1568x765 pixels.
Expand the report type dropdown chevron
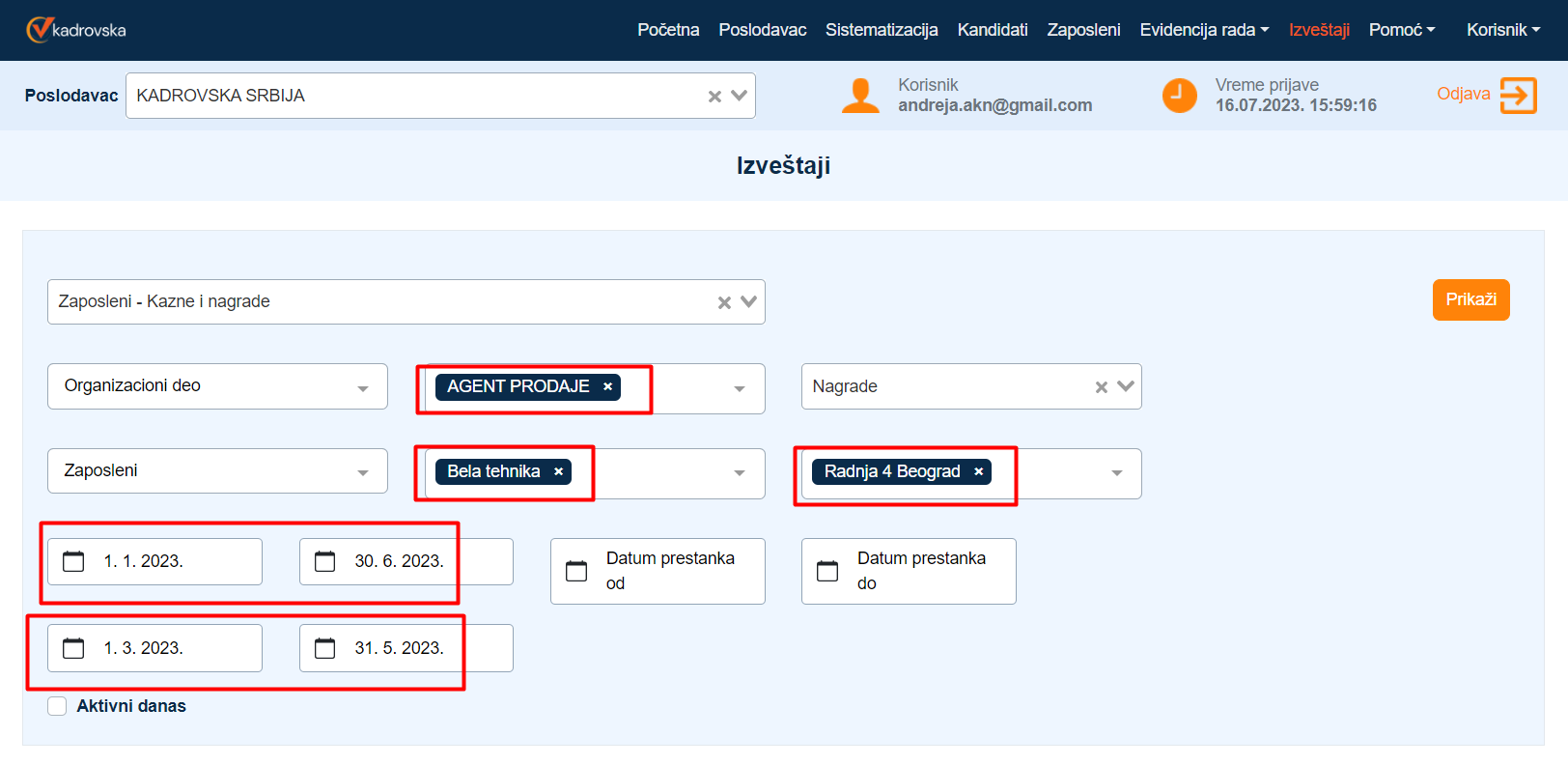748,302
